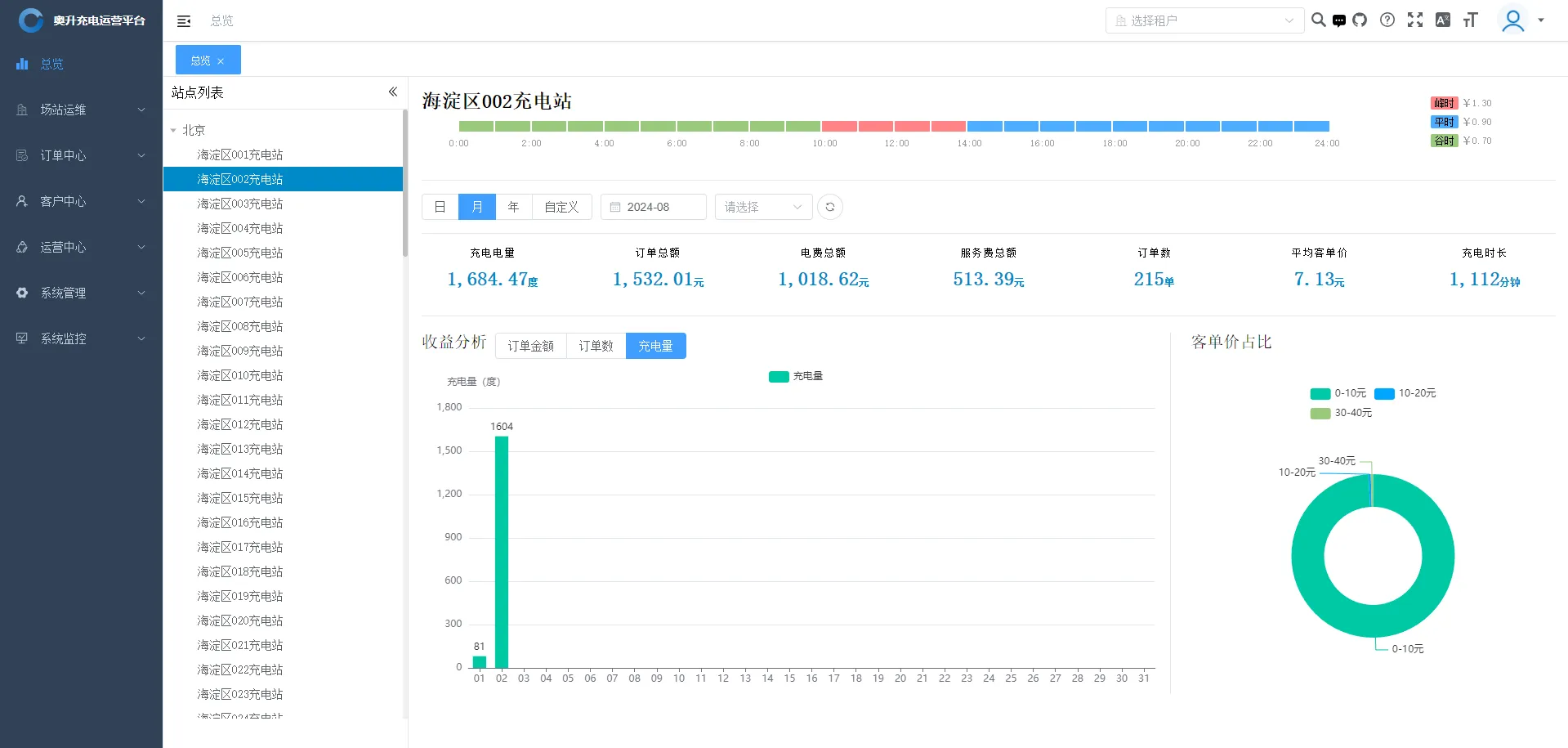Select 海淀区001充电站 in station list
The image size is (1568, 748).
pyautogui.click(x=283, y=155)
